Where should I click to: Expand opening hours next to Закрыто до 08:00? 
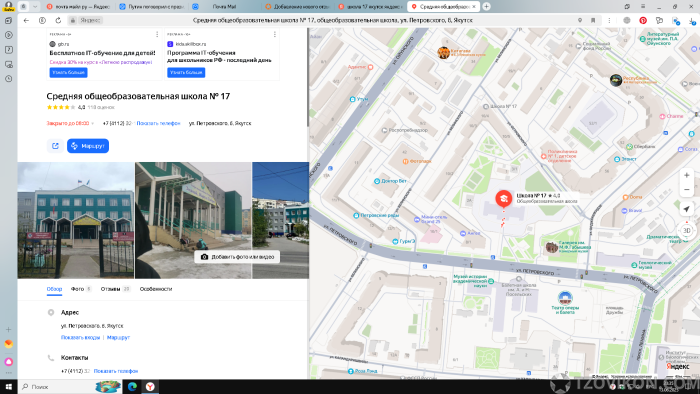pos(92,124)
